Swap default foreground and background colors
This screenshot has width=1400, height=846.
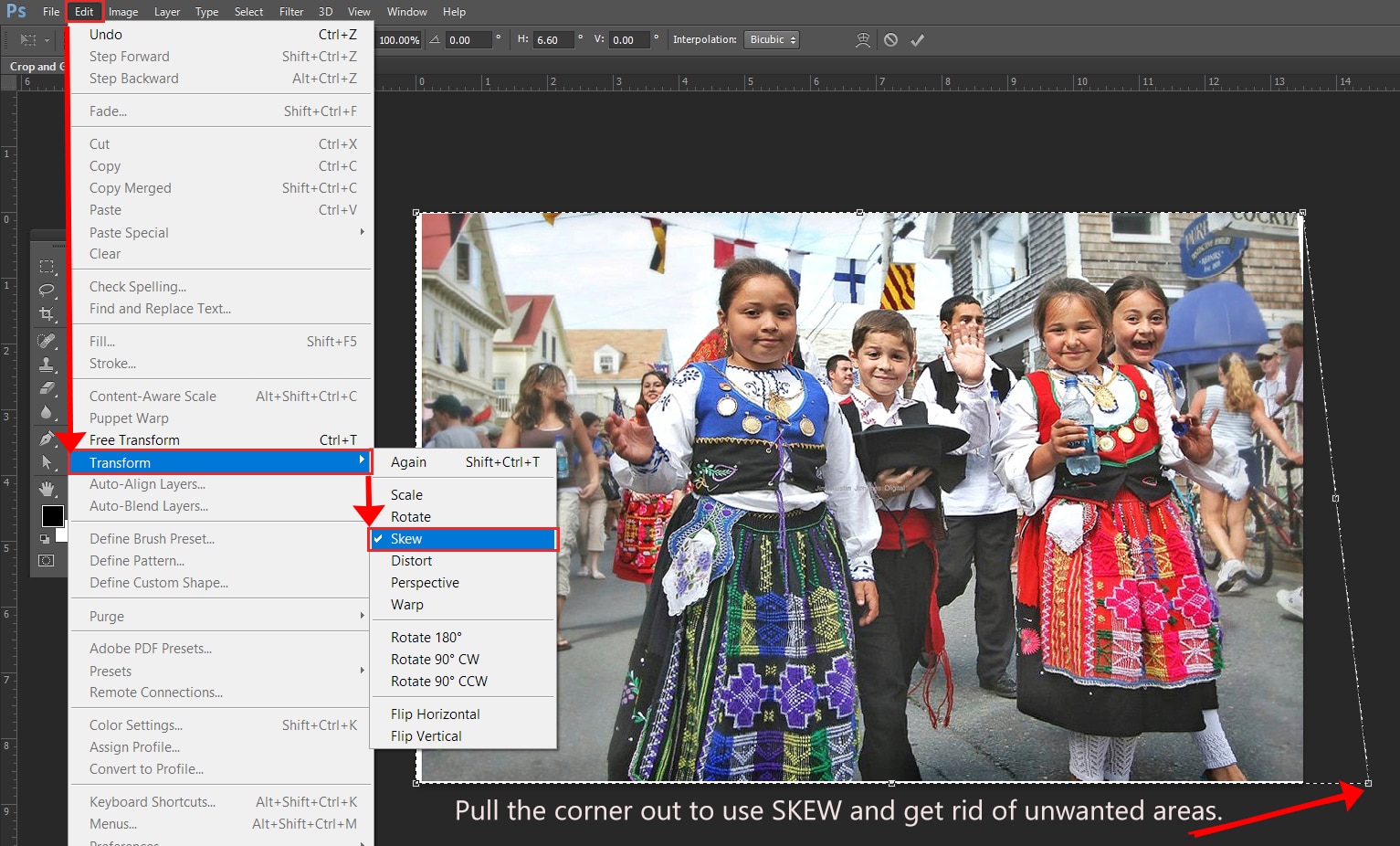45,539
